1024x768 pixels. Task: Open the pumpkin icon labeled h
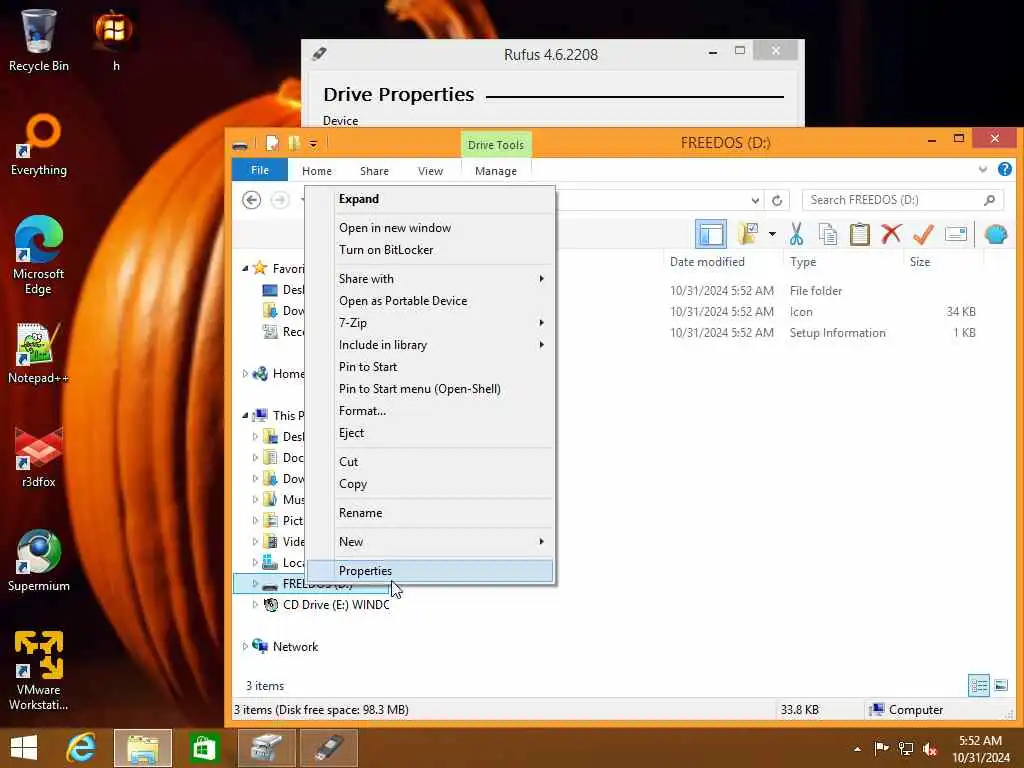point(115,39)
